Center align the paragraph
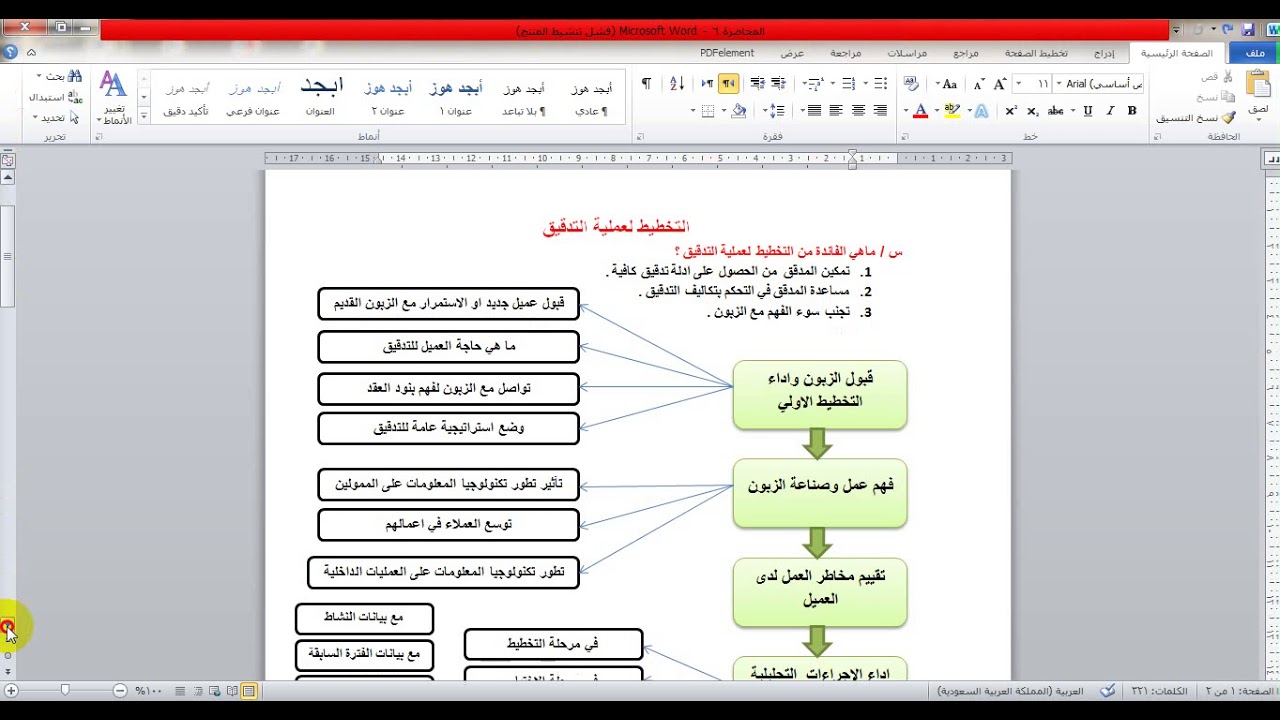Viewport: 1280px width, 720px height. tap(858, 111)
